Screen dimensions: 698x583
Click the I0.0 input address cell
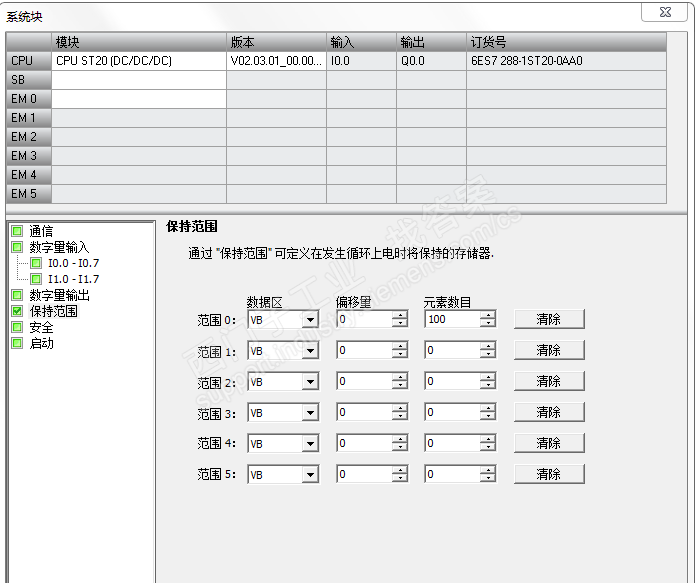[361, 61]
